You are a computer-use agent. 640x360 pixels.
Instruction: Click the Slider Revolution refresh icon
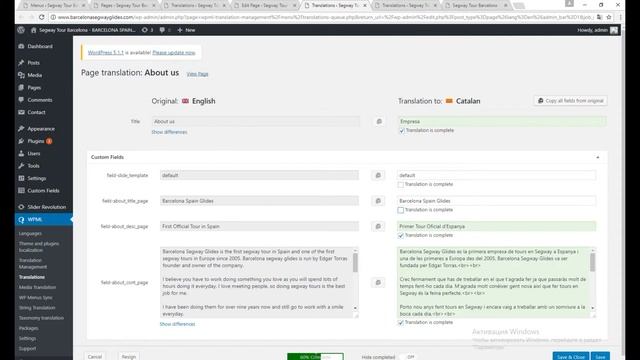(x=21, y=207)
